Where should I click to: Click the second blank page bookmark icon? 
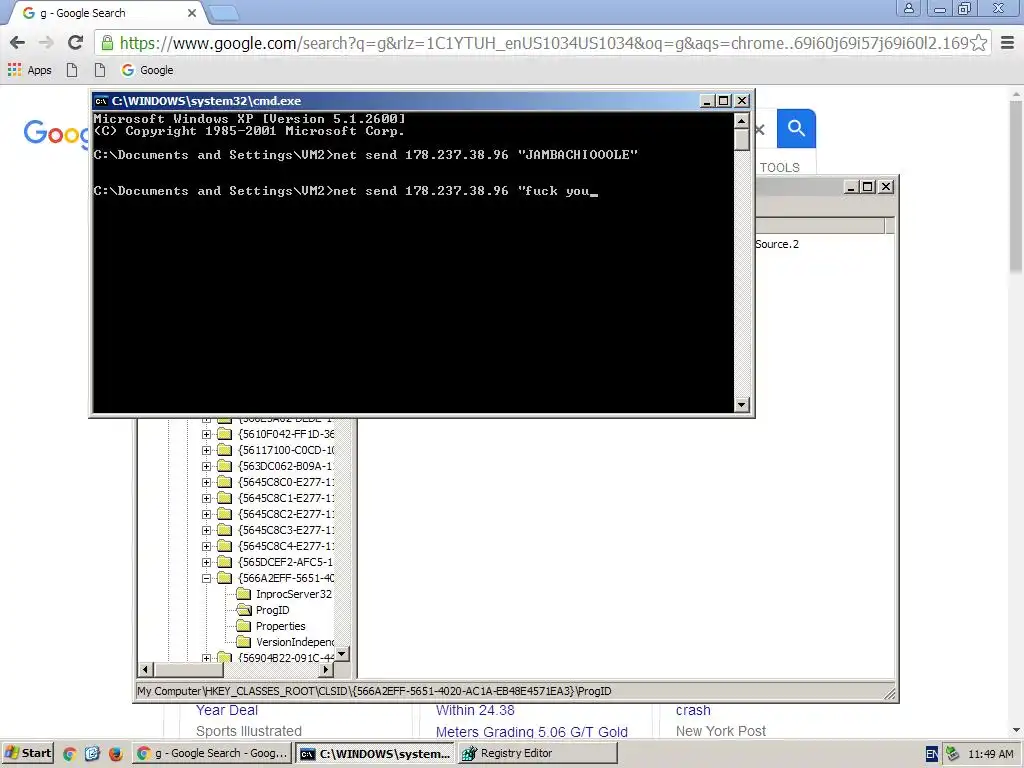99,70
